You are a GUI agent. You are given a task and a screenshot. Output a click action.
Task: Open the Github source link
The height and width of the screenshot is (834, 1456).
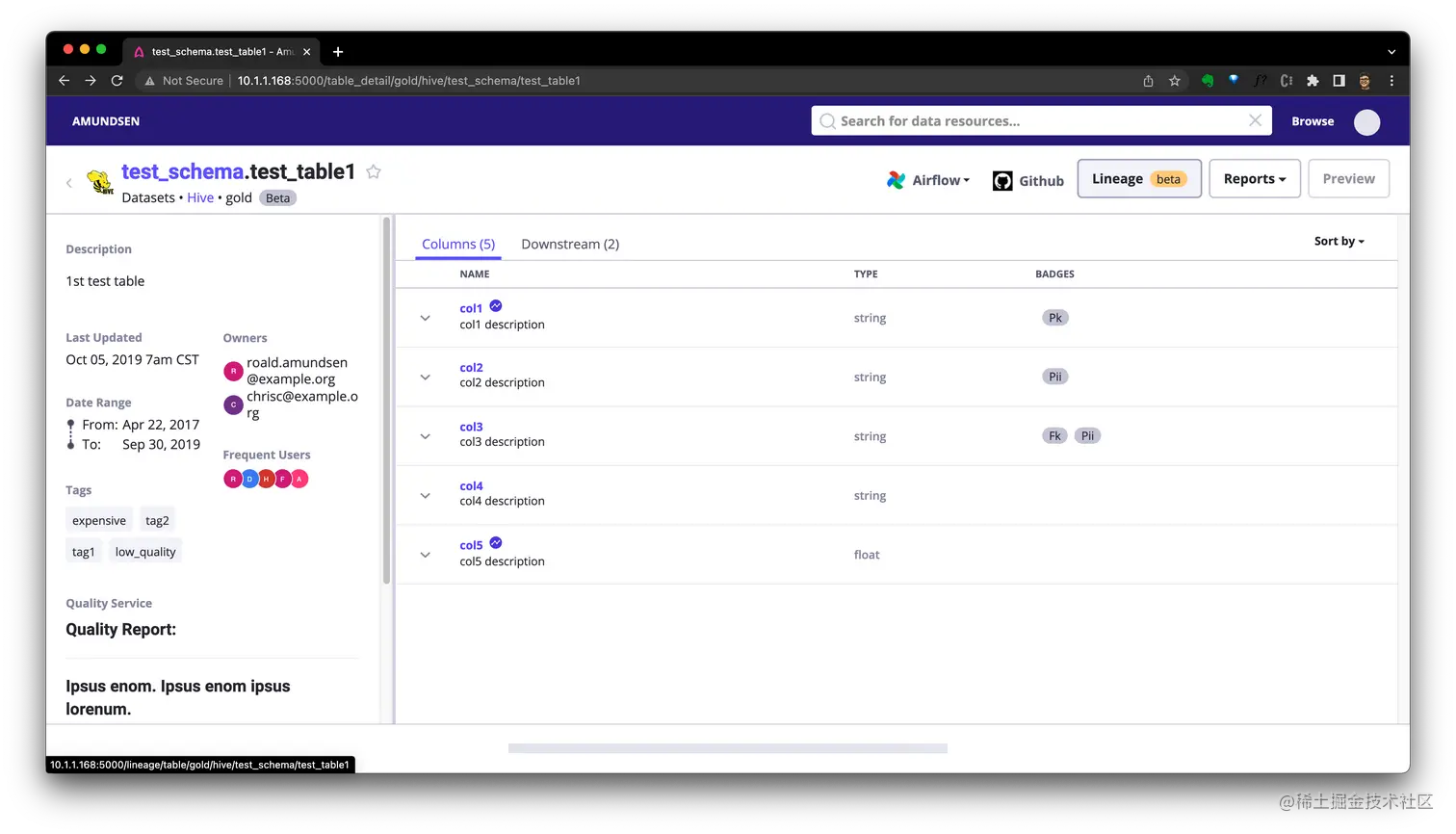click(1028, 181)
